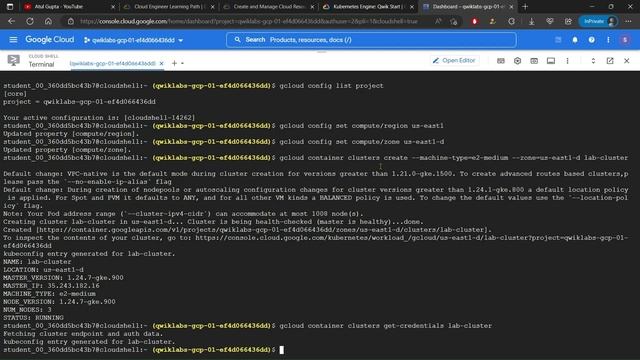Open the qwiklabs-gcp-01 project selector dropdown
The height and width of the screenshot is (360, 640).
pyautogui.click(x=133, y=40)
